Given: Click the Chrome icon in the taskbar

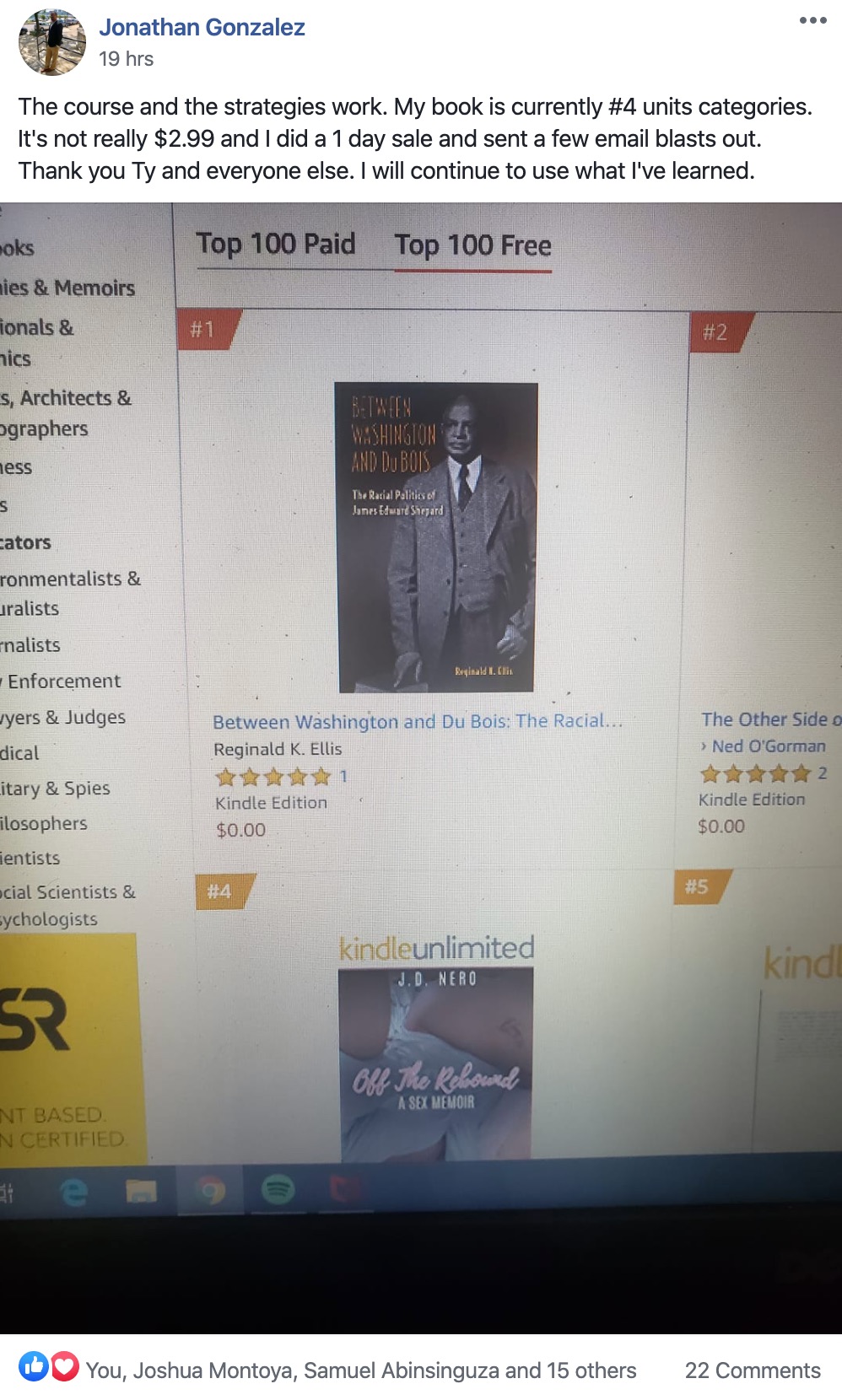Looking at the screenshot, I should pos(210,1191).
